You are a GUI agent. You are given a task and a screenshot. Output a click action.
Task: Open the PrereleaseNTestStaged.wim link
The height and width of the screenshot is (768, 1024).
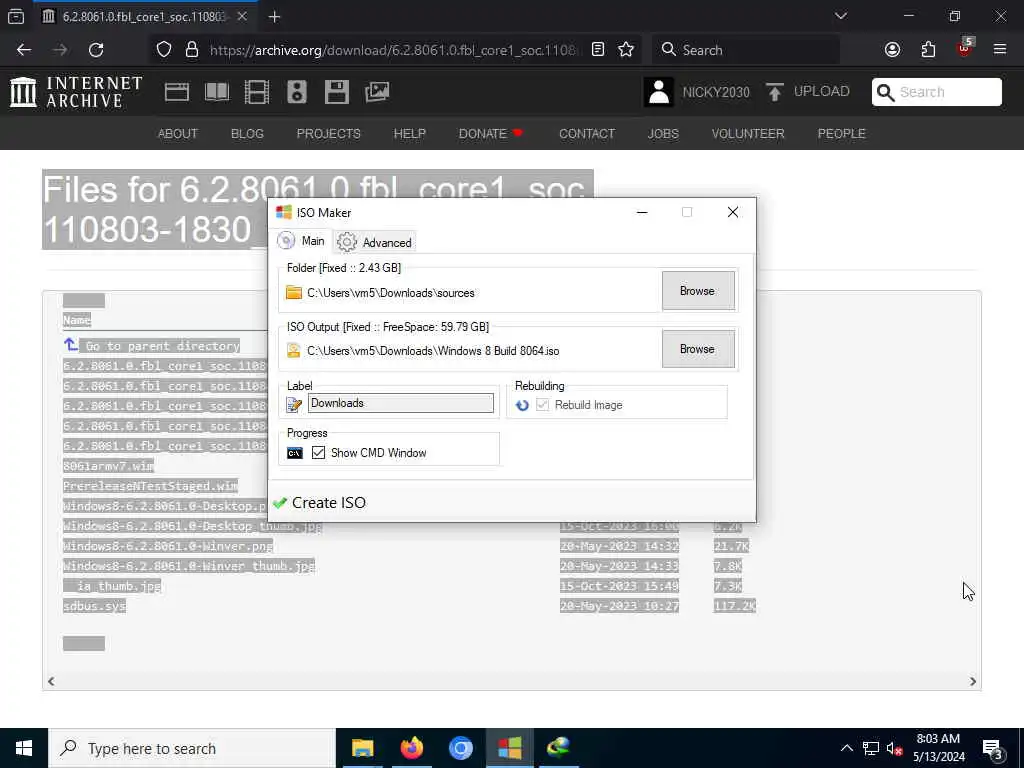(x=150, y=486)
